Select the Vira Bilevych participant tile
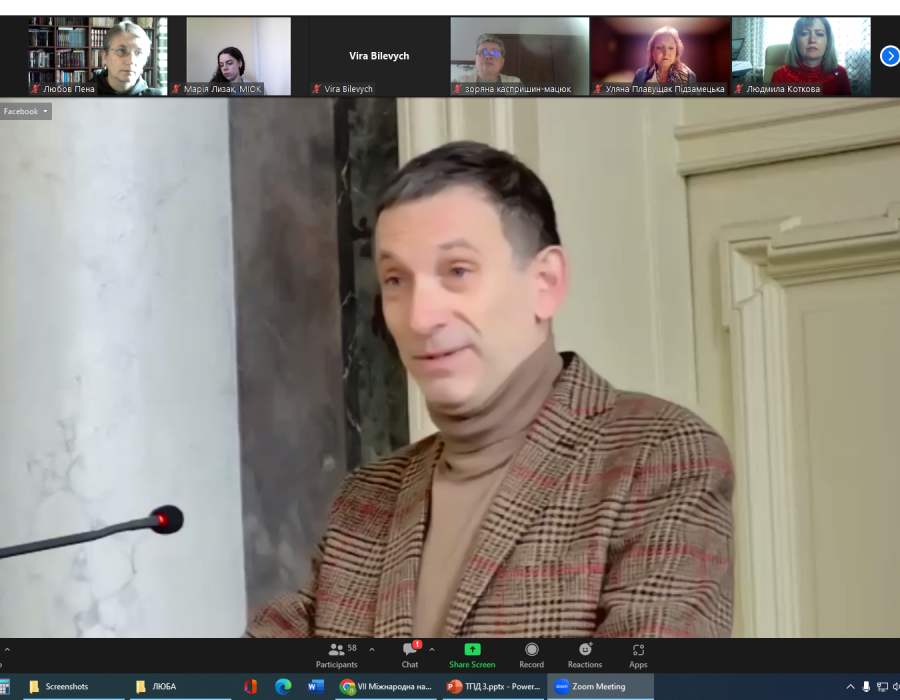The height and width of the screenshot is (700, 900). coord(378,56)
